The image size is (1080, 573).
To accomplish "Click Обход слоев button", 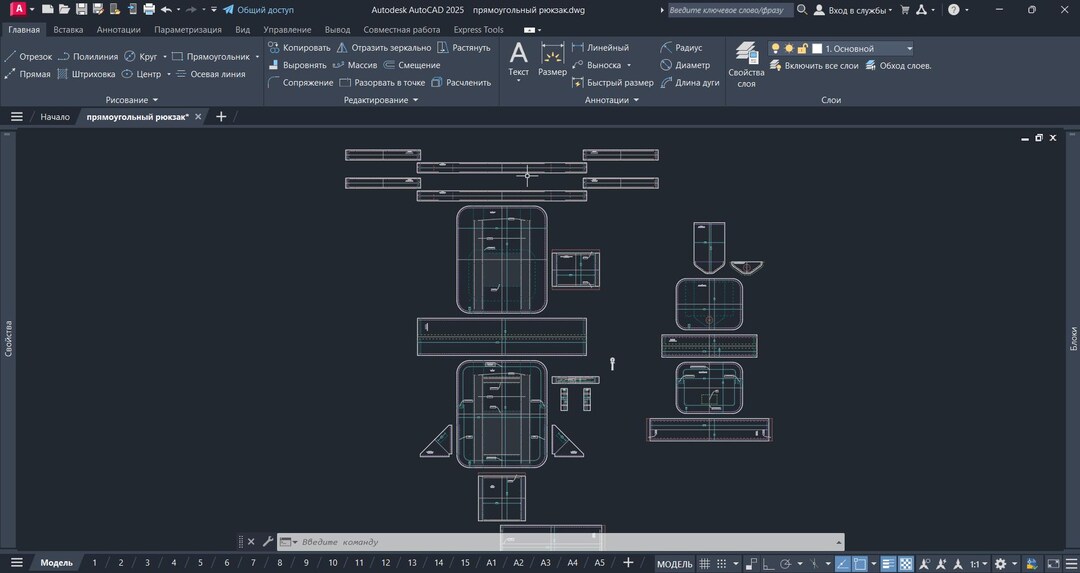I will (x=899, y=65).
